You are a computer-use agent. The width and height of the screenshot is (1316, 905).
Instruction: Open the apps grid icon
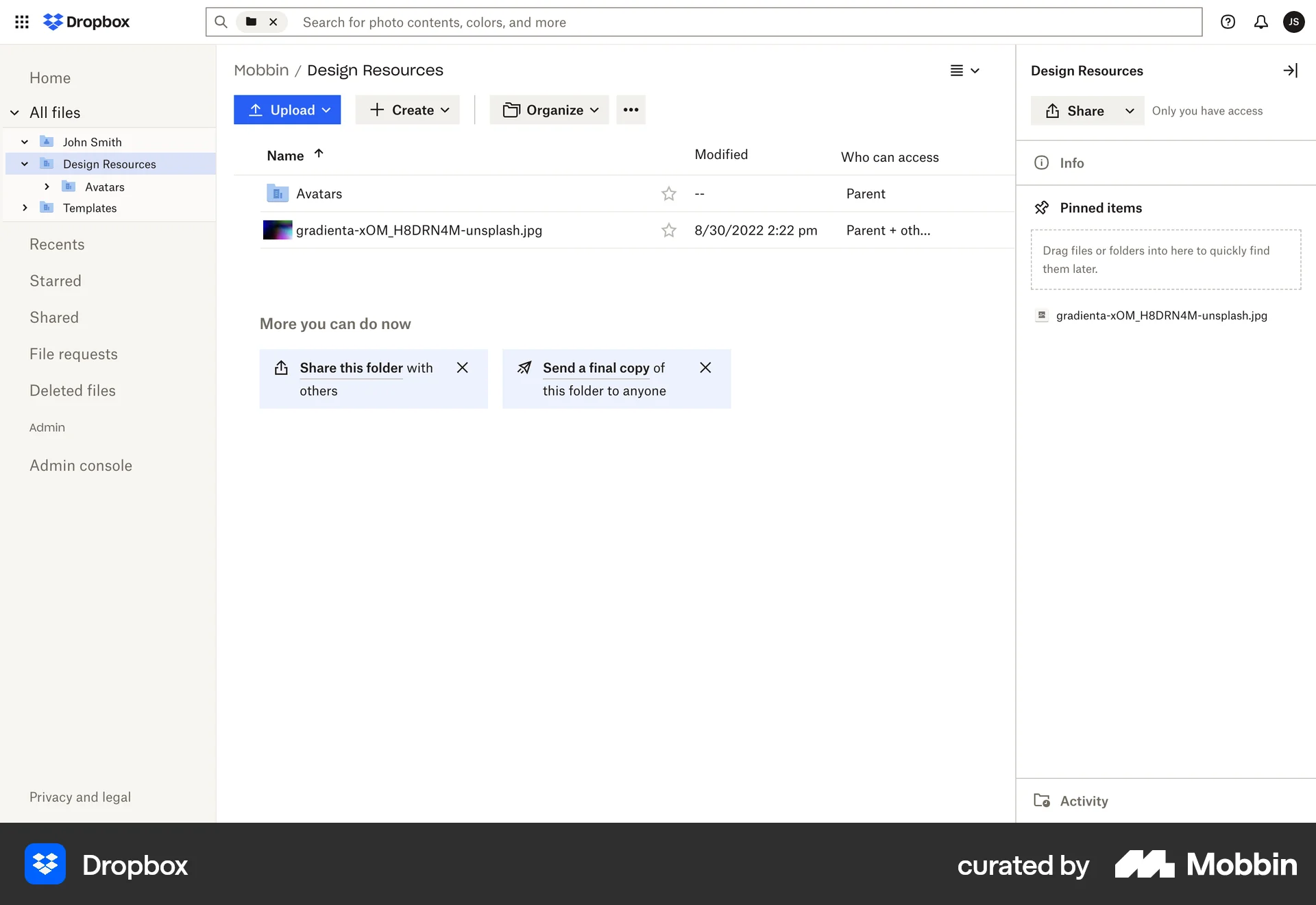(21, 21)
